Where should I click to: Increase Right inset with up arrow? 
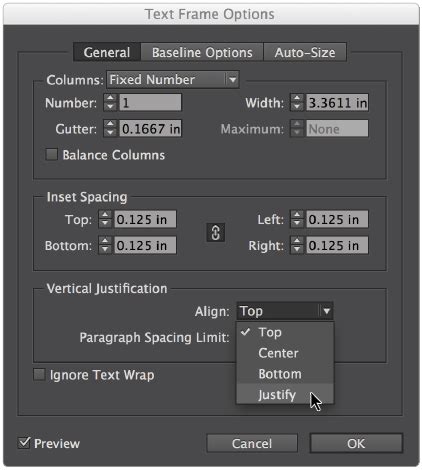click(x=296, y=241)
